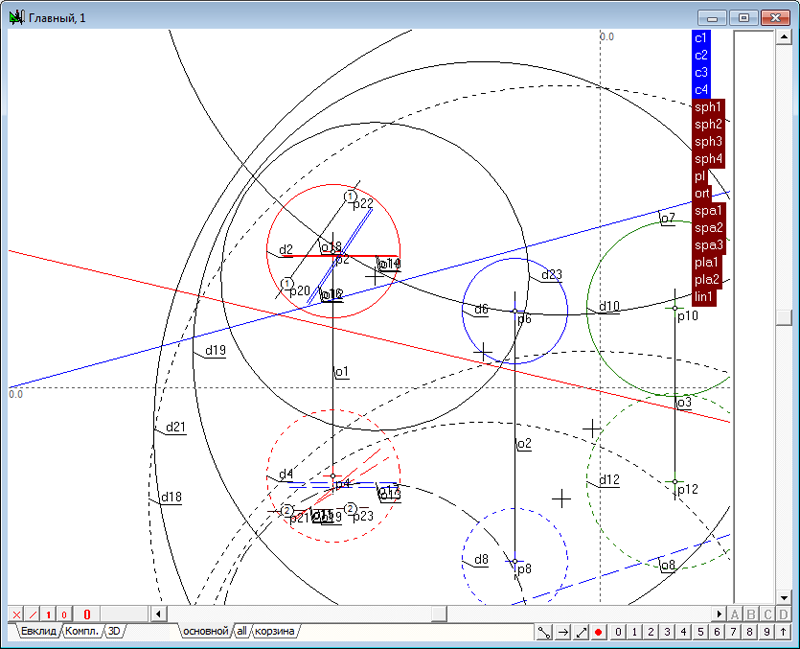Screen dimensions: 800x649
Task: Select the sph4 item in the list
Action: (708, 159)
